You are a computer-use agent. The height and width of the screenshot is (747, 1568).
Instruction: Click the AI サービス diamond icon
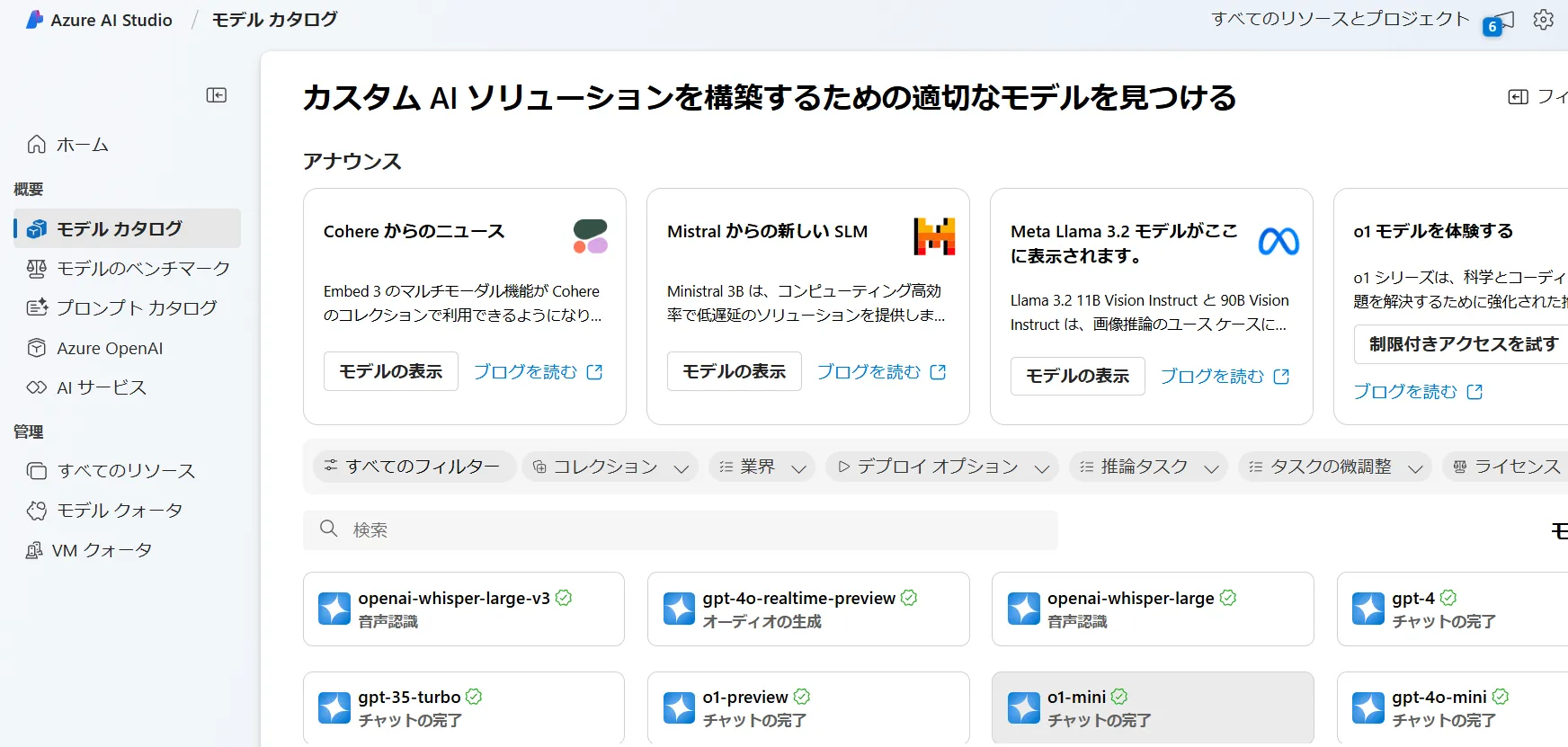click(x=37, y=387)
